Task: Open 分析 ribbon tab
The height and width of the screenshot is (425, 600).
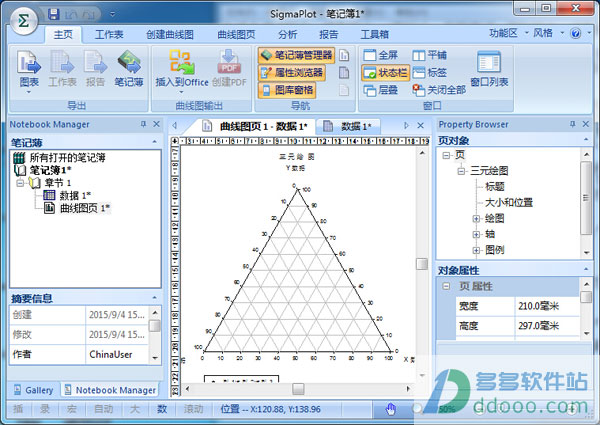Action: [x=288, y=35]
